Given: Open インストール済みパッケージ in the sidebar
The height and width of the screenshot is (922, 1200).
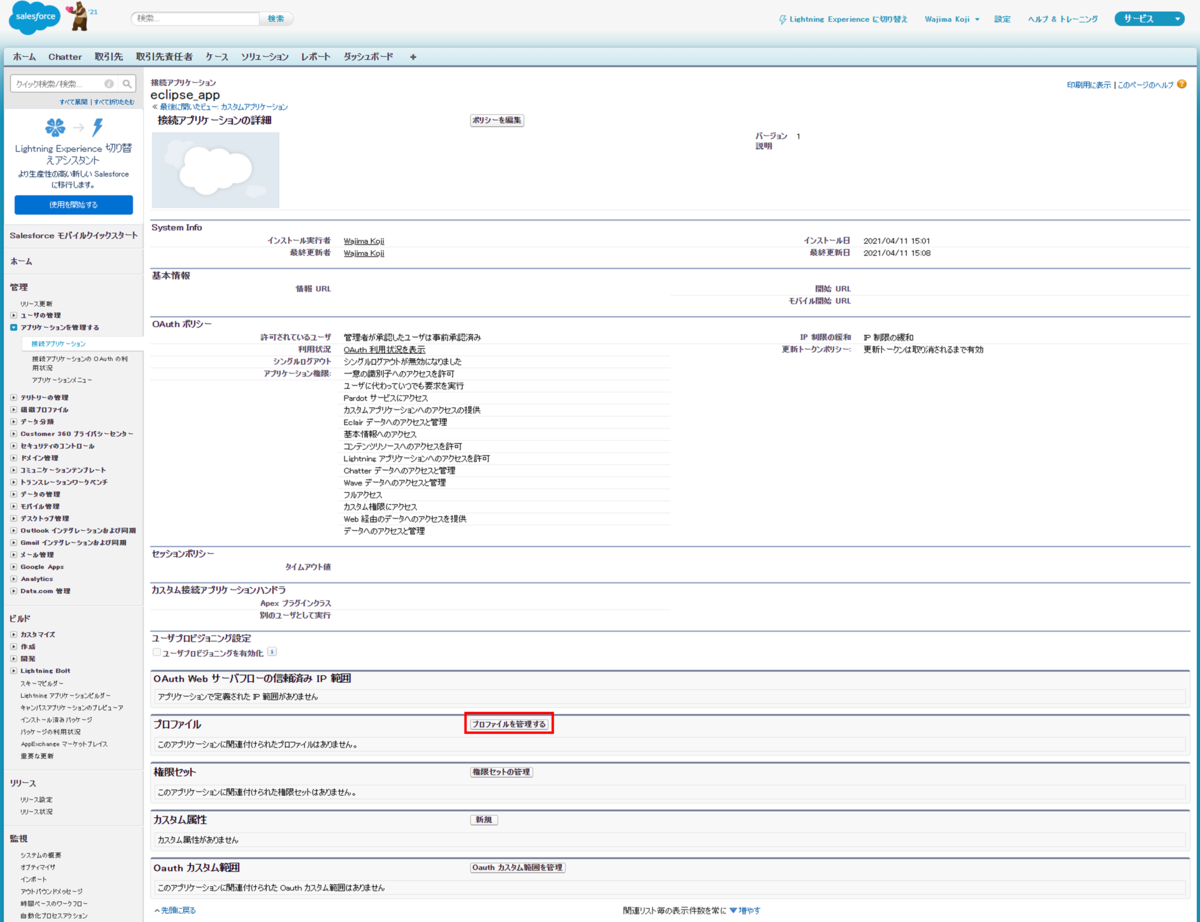Looking at the screenshot, I should (56, 719).
